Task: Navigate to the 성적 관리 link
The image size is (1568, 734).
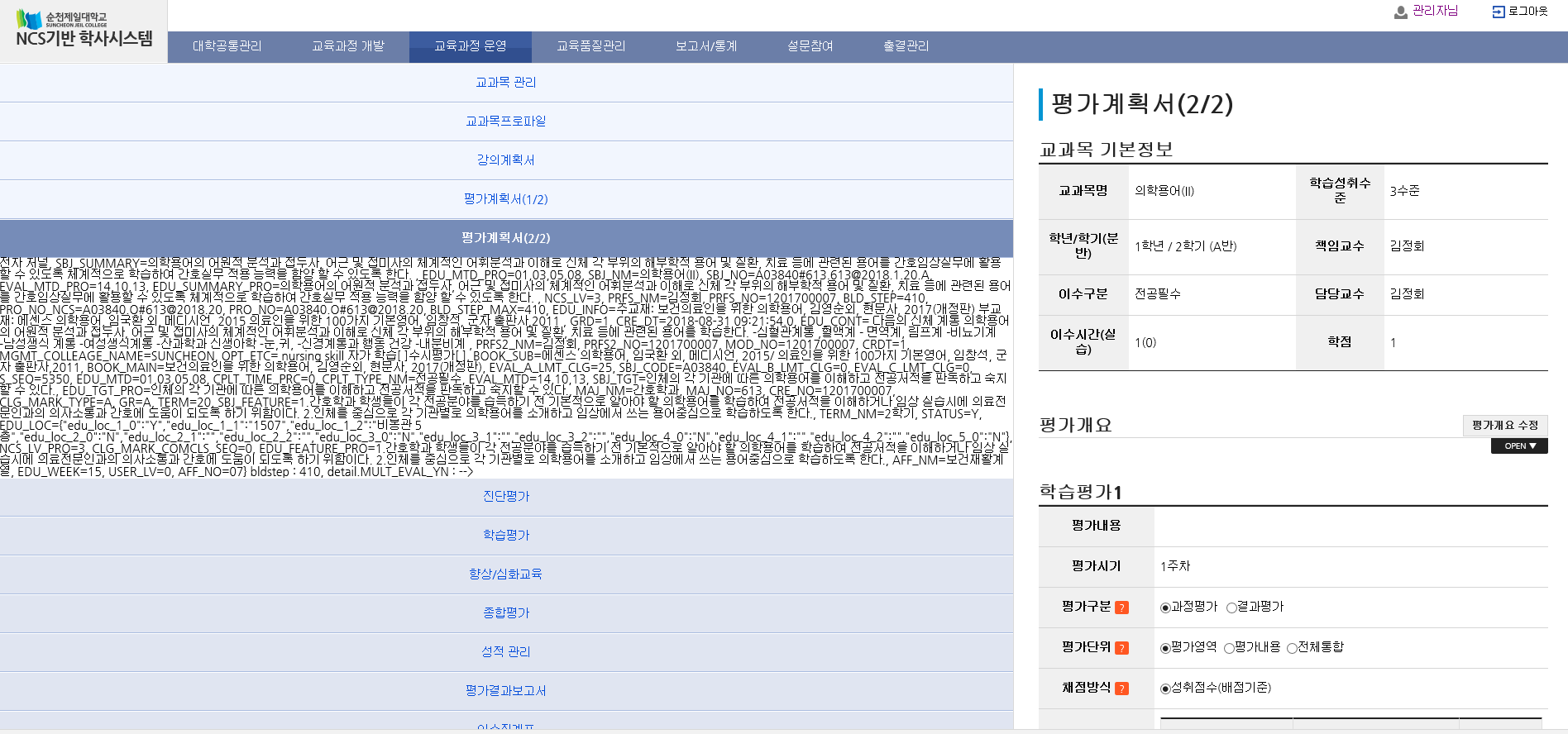Action: coord(505,652)
